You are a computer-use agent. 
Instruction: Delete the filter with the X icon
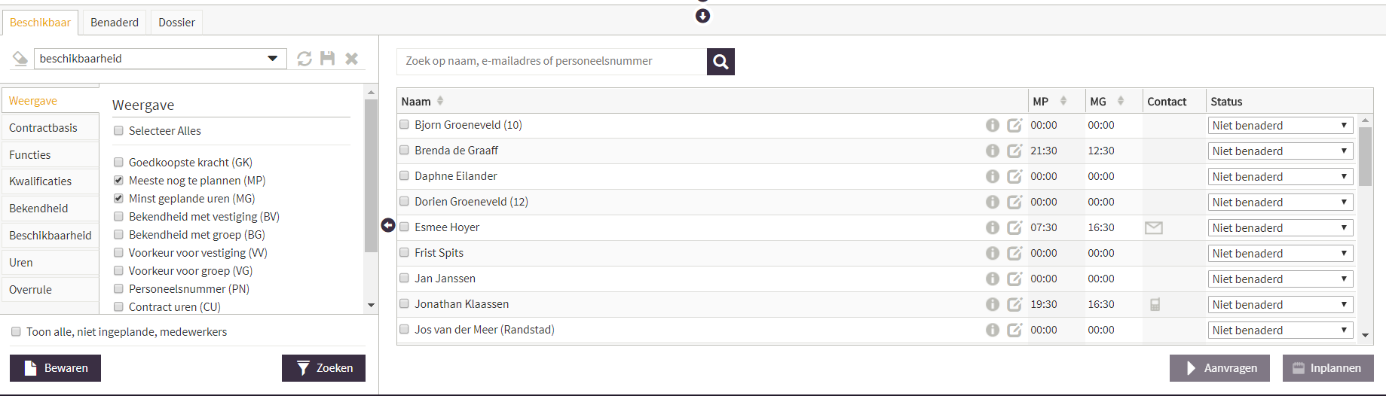(x=352, y=59)
